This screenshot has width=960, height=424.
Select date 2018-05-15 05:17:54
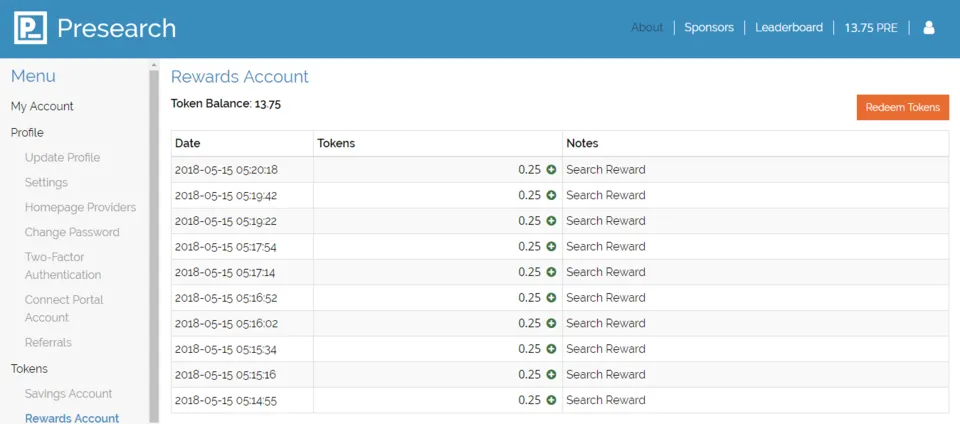(x=227, y=247)
